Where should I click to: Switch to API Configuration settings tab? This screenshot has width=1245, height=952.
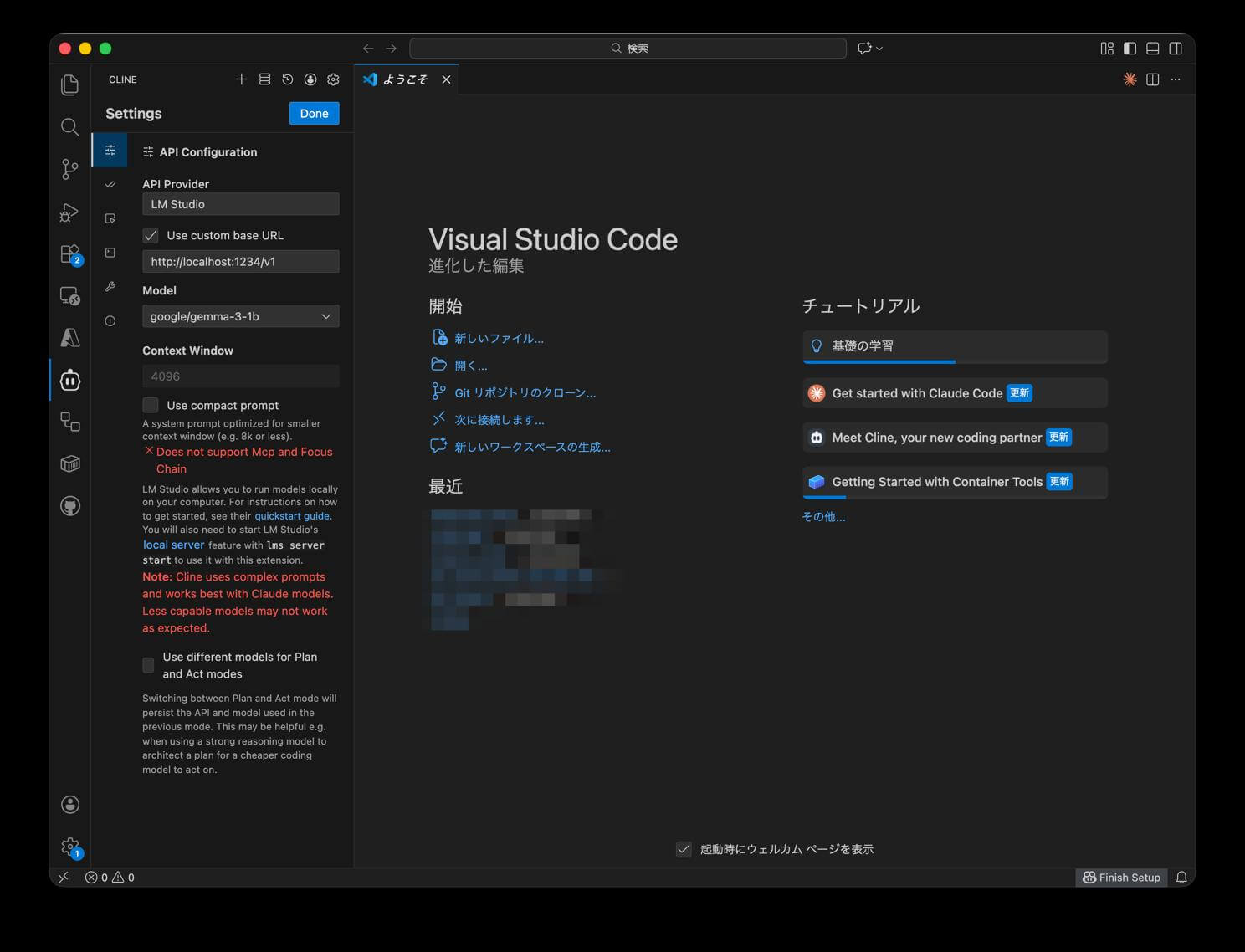[110, 151]
